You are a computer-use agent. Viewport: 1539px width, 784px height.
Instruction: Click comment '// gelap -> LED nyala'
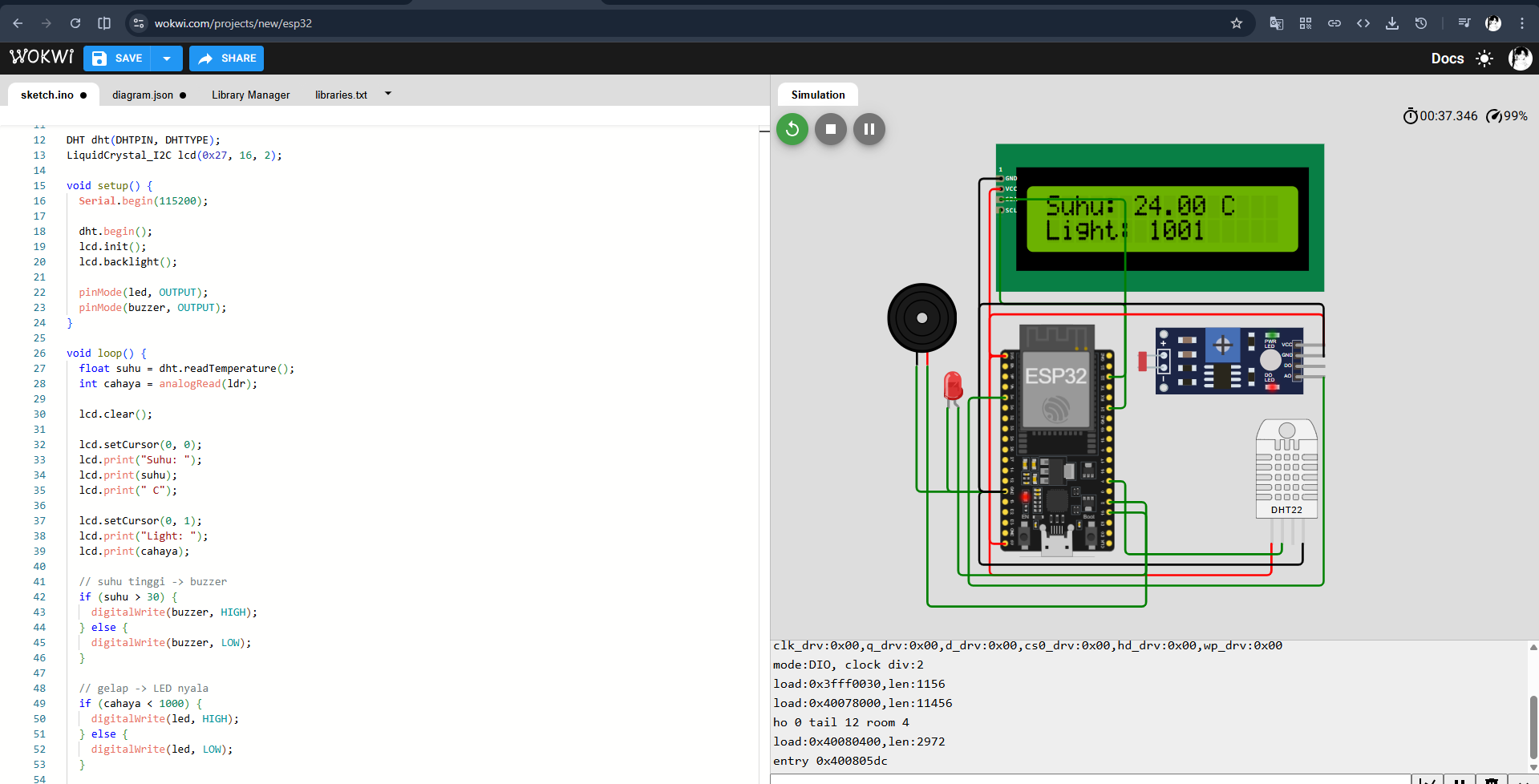point(144,688)
